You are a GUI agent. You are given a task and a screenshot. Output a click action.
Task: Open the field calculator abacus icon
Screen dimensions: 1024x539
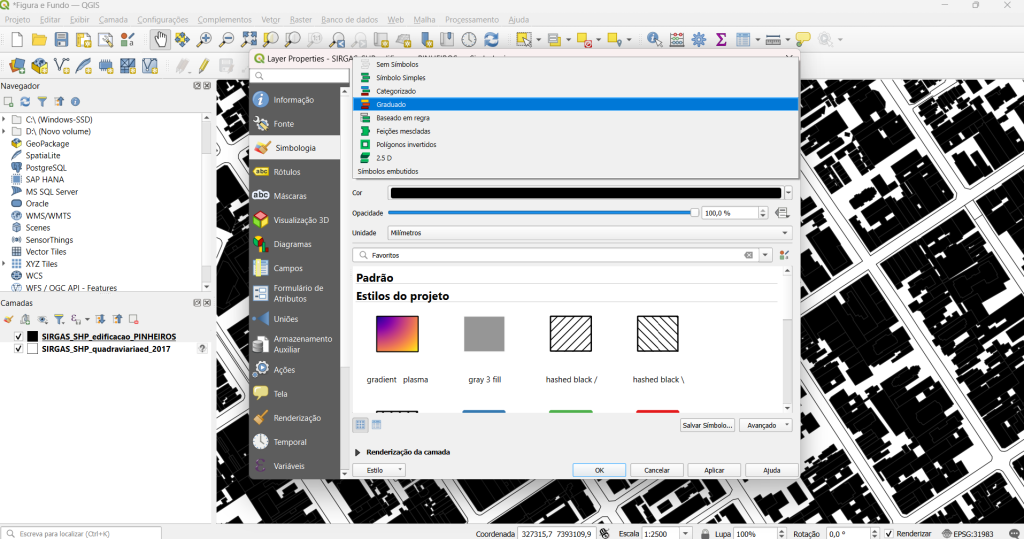[677, 40]
